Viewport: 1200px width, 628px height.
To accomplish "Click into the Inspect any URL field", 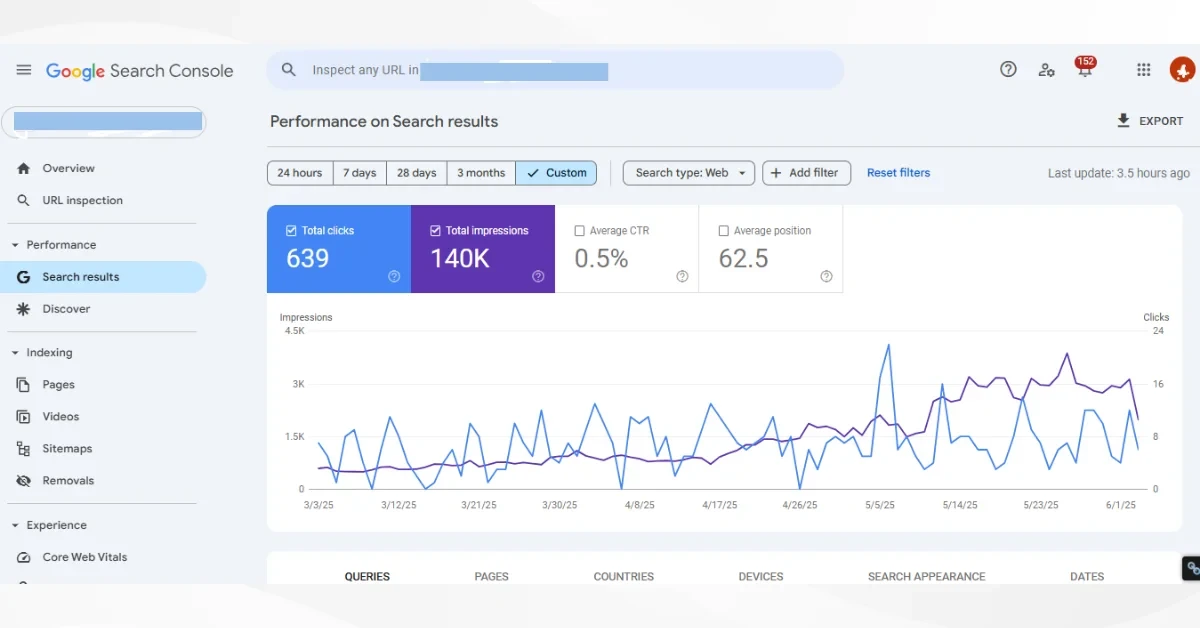I will [x=555, y=70].
